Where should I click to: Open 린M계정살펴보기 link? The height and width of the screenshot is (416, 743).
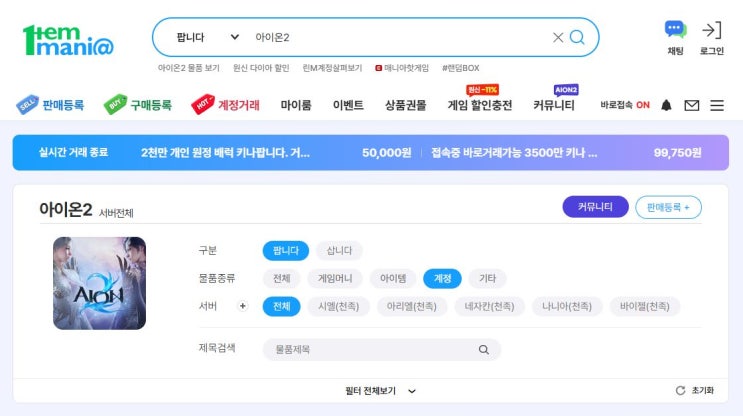tap(332, 68)
